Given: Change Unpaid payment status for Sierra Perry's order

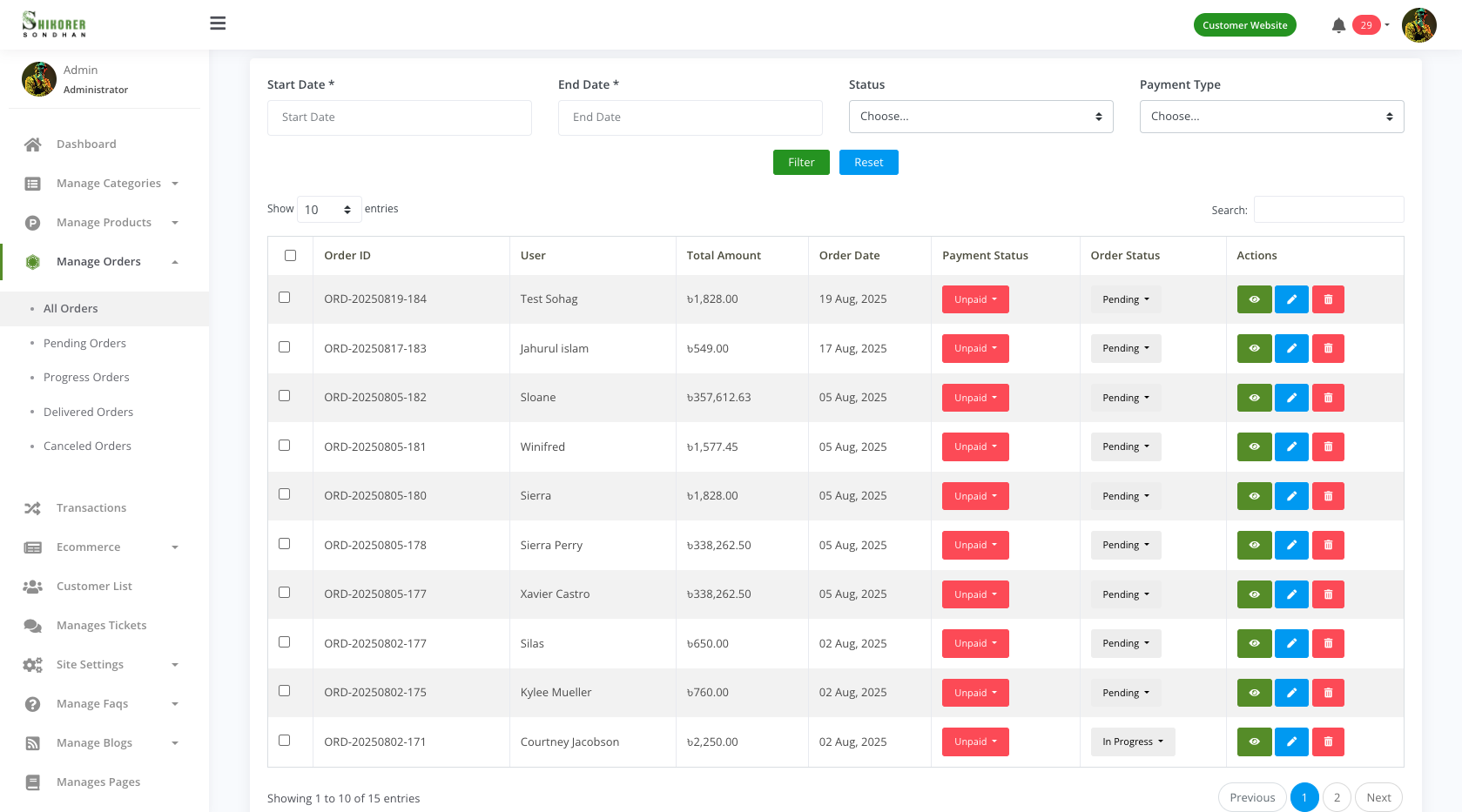Looking at the screenshot, I should (975, 545).
